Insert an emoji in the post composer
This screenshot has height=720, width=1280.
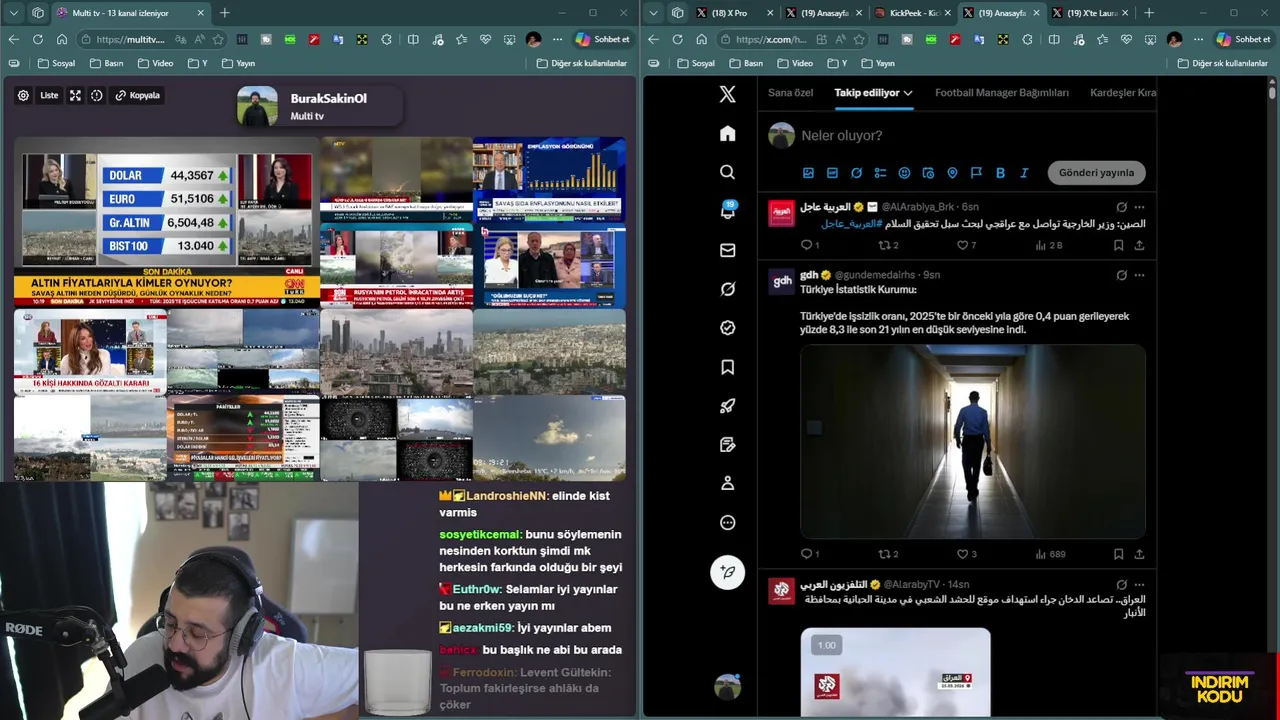904,173
